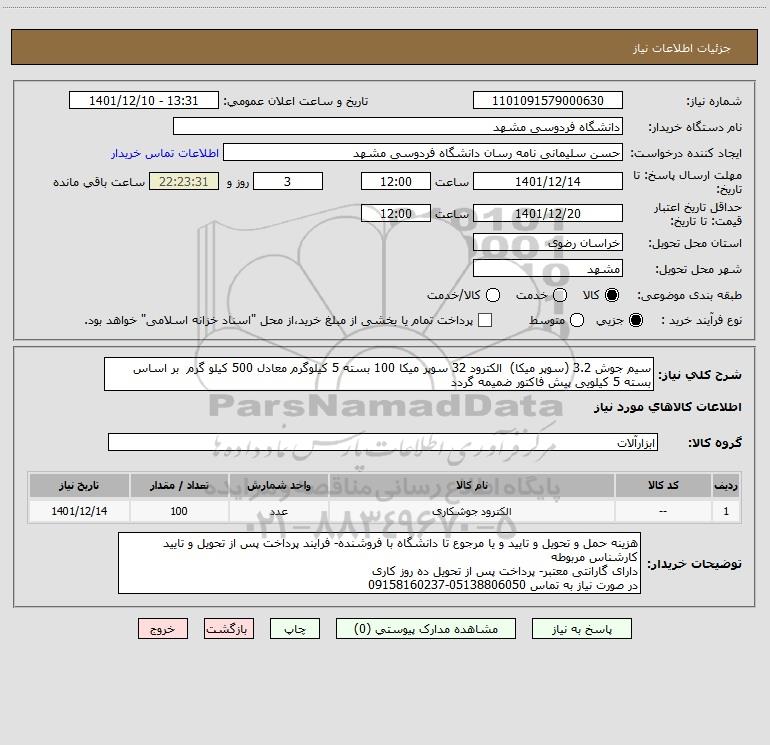
Task: Click the کد کالا column header
Action: pyautogui.click(x=663, y=485)
